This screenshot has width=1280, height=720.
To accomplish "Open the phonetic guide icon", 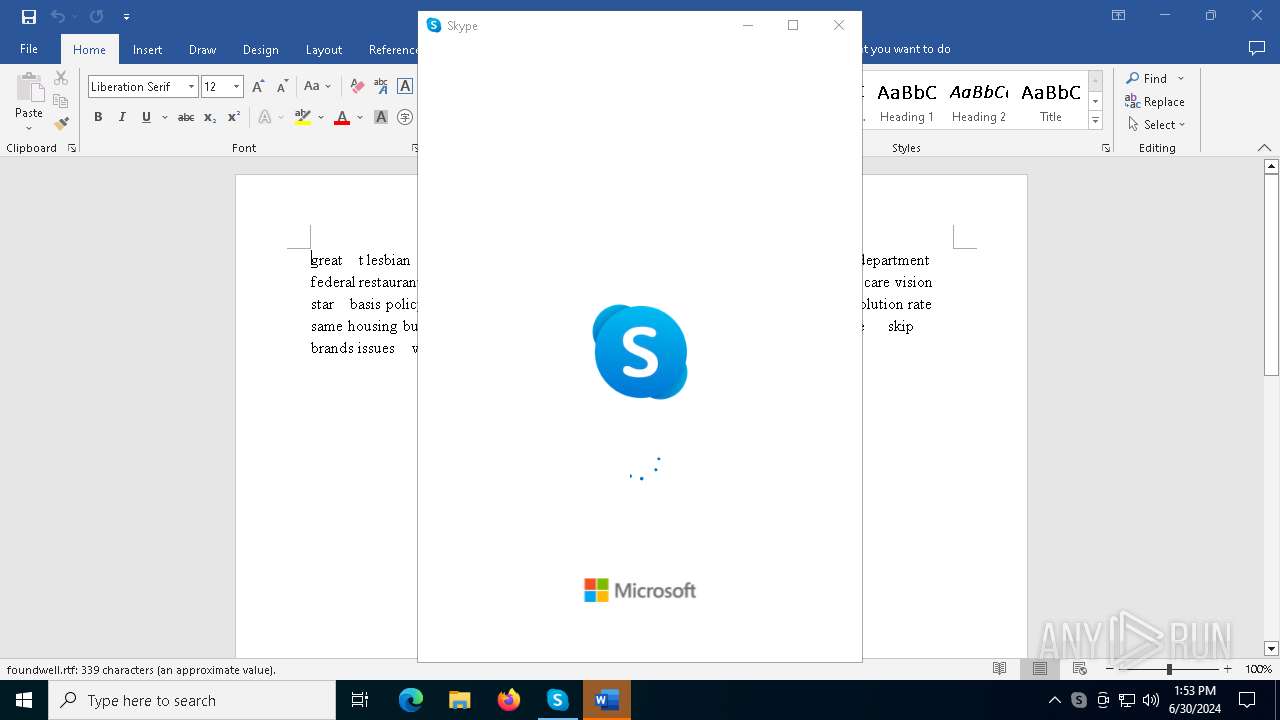I will point(381,87).
